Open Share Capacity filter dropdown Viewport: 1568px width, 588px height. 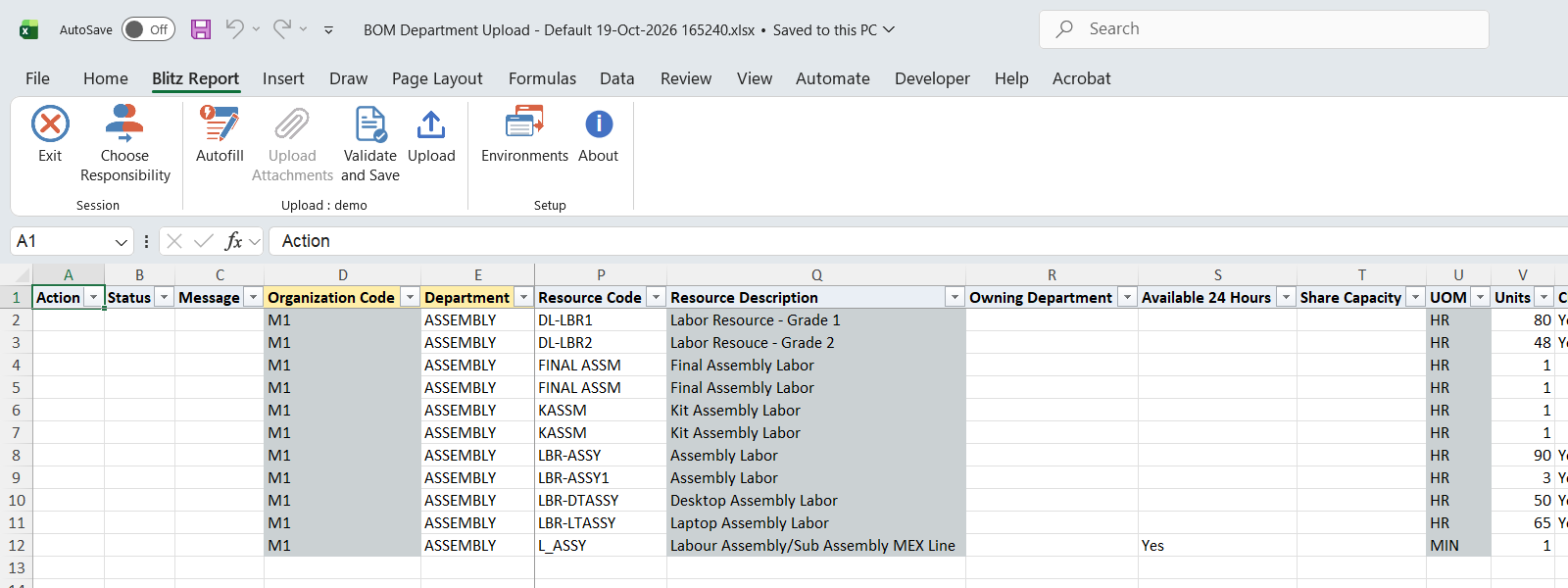coord(1415,297)
